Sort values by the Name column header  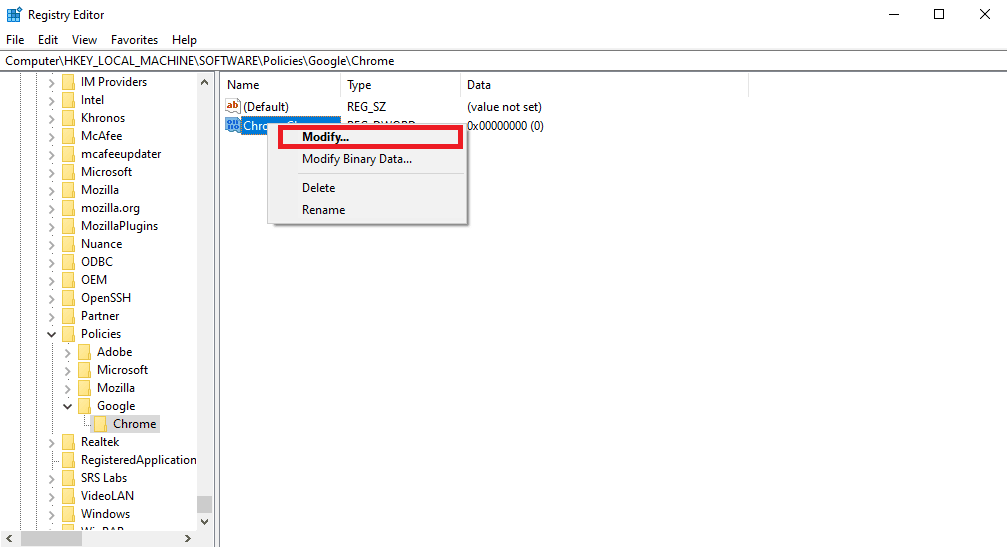281,85
